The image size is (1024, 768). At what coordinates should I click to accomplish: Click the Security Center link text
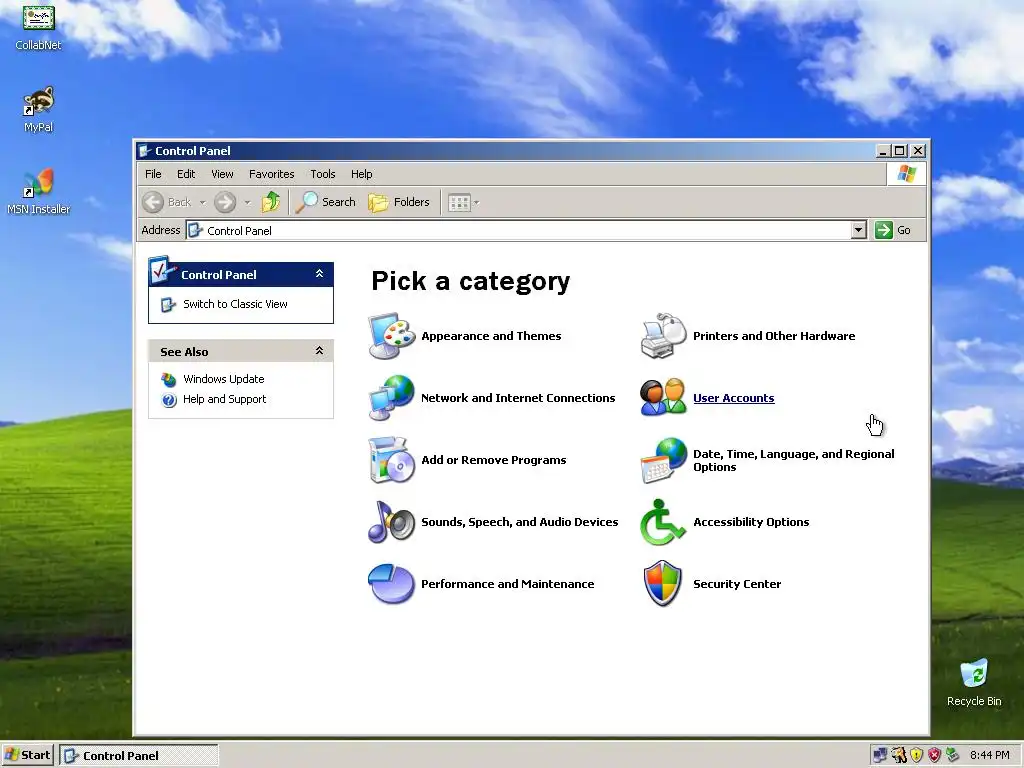(x=737, y=584)
